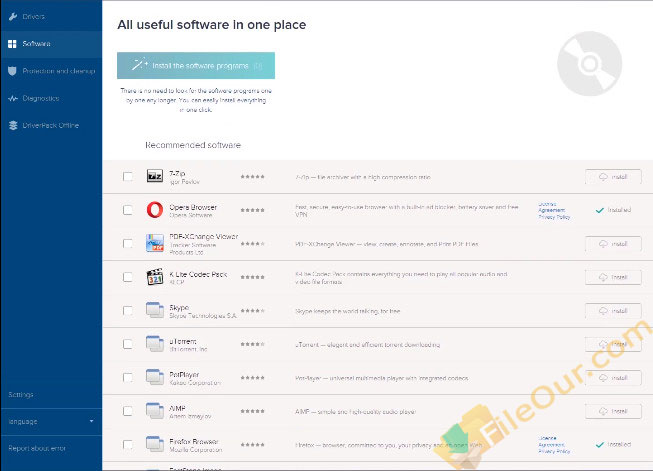Open the Software section
This screenshot has width=653, height=471.
pyautogui.click(x=51, y=44)
